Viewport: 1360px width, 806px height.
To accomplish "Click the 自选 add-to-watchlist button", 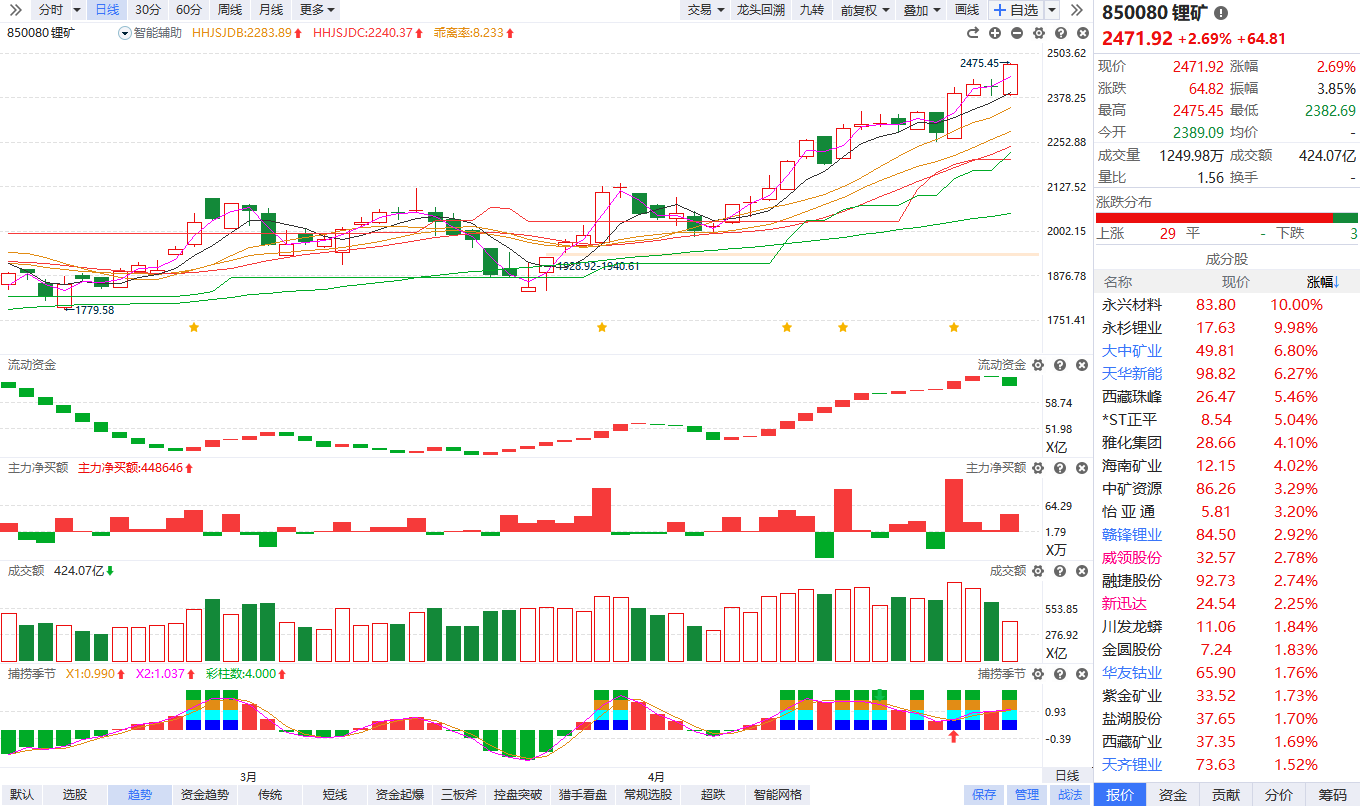I will [x=1015, y=10].
